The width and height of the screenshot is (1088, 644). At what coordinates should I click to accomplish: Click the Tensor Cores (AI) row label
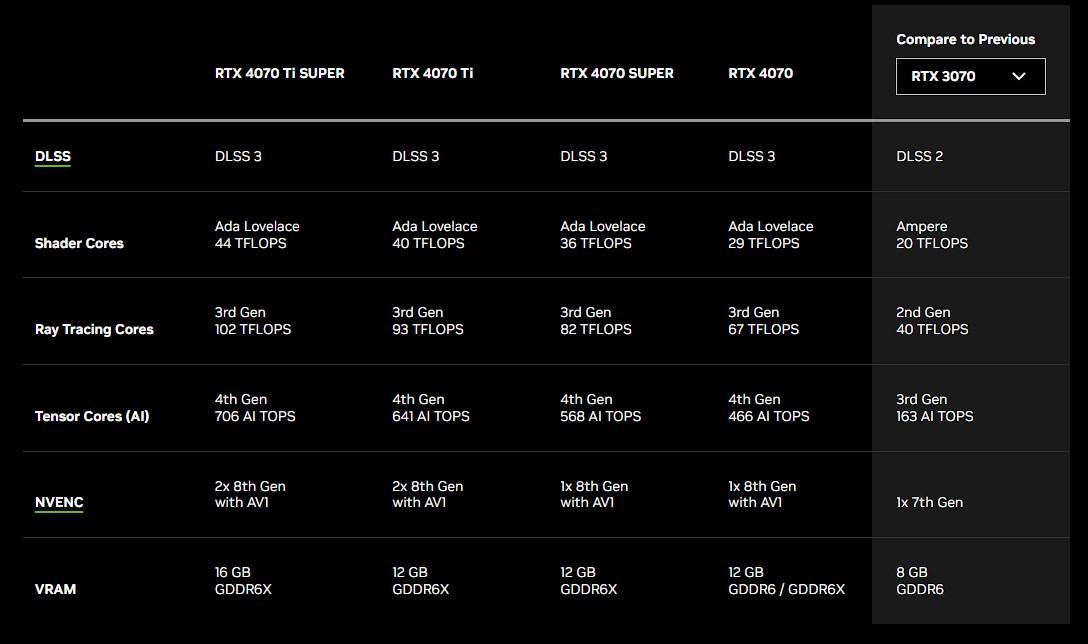tap(92, 416)
